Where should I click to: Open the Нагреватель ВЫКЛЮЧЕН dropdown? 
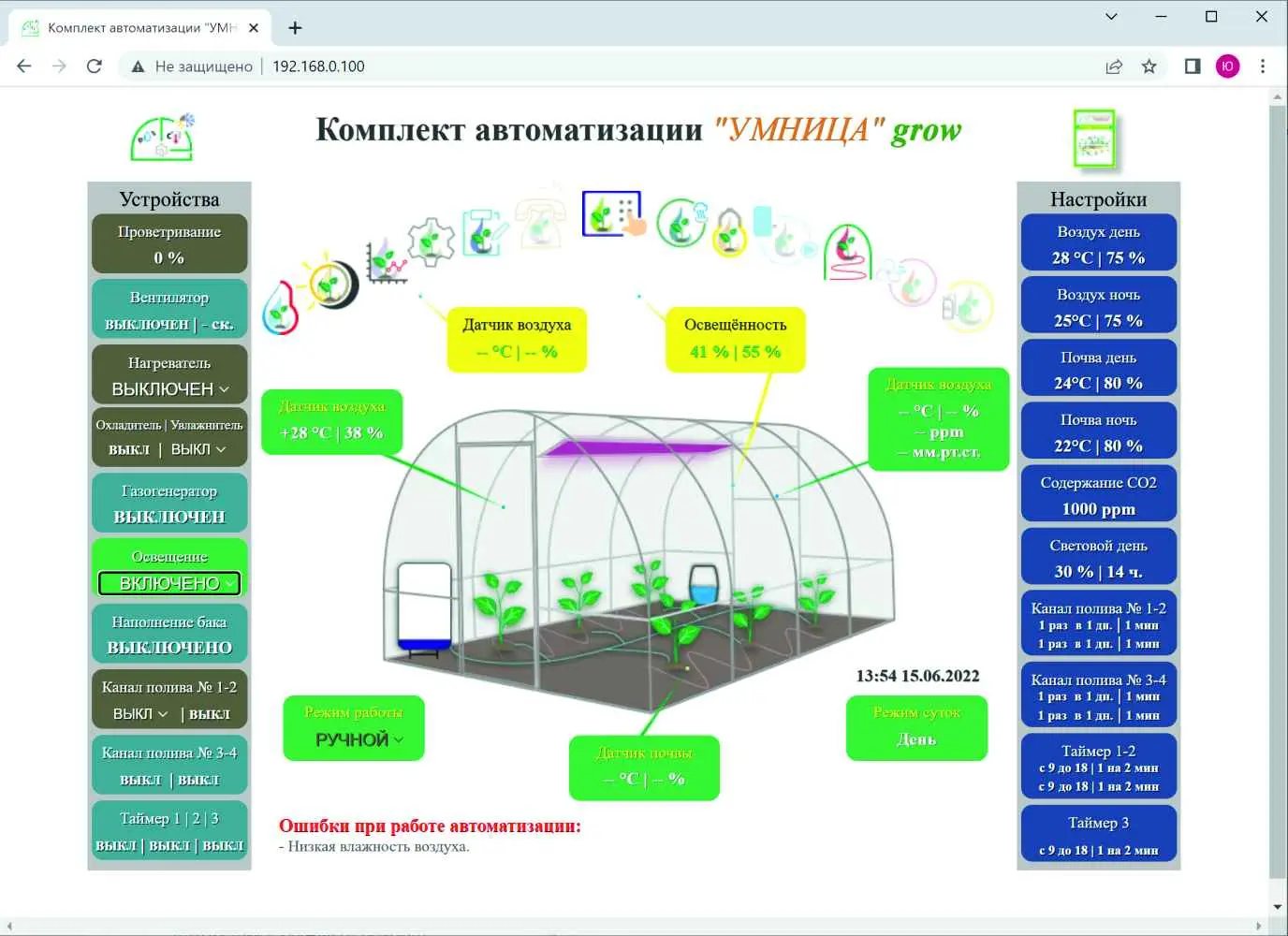[x=169, y=388]
